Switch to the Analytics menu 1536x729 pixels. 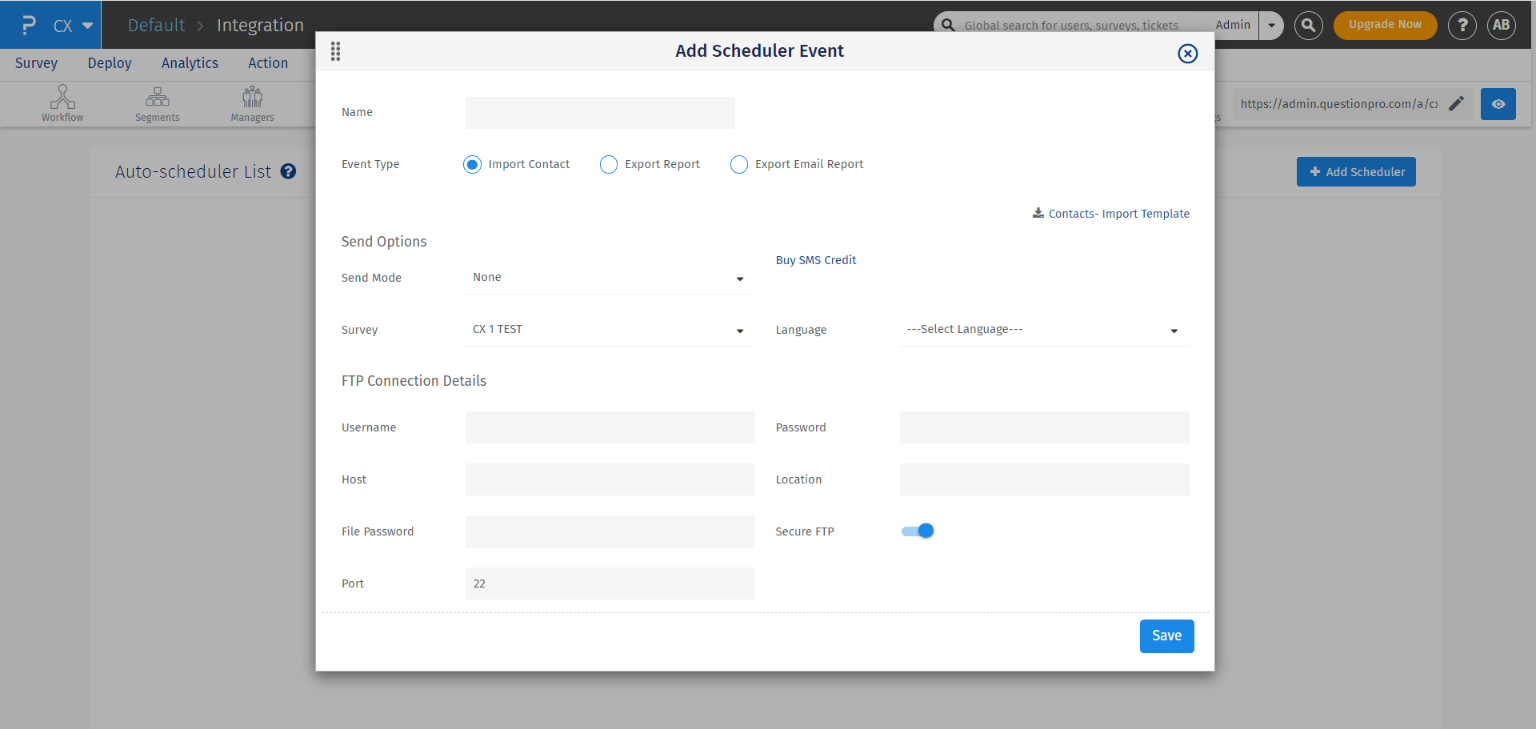(190, 62)
